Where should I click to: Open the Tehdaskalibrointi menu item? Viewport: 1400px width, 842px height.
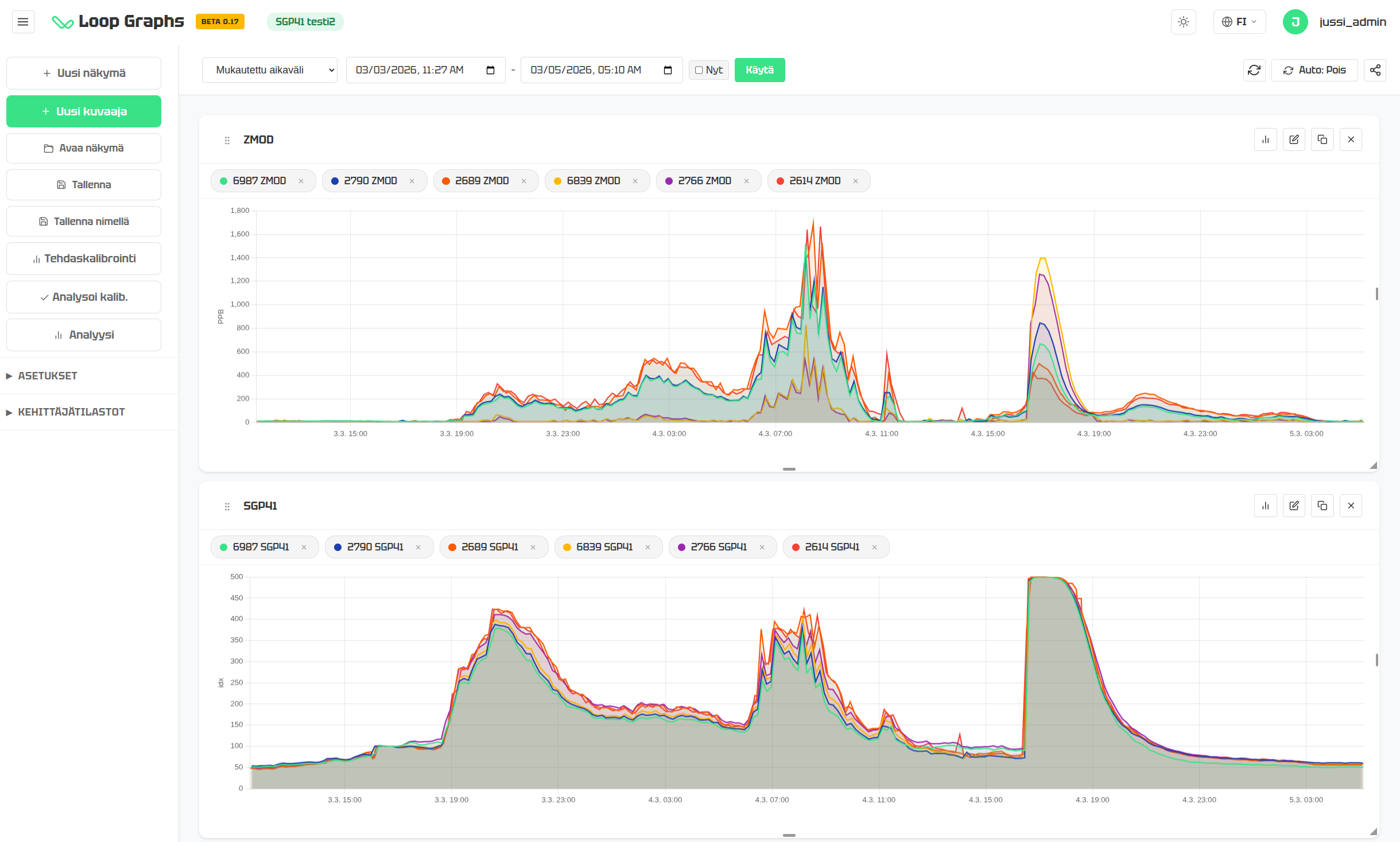tap(84, 259)
